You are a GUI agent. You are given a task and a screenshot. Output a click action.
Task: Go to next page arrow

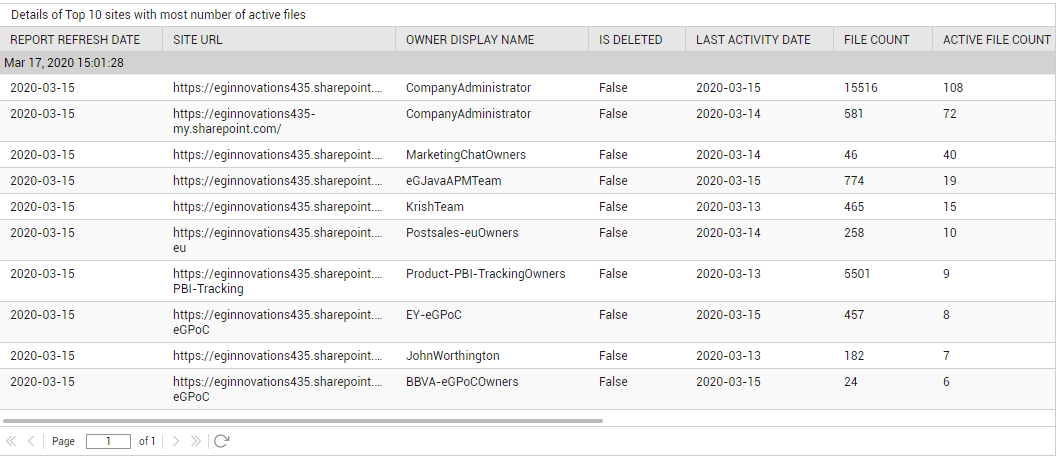[176, 441]
